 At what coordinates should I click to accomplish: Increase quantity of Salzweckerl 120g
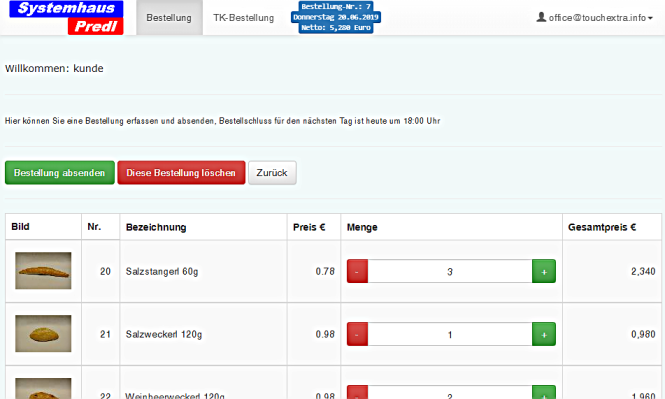[544, 334]
